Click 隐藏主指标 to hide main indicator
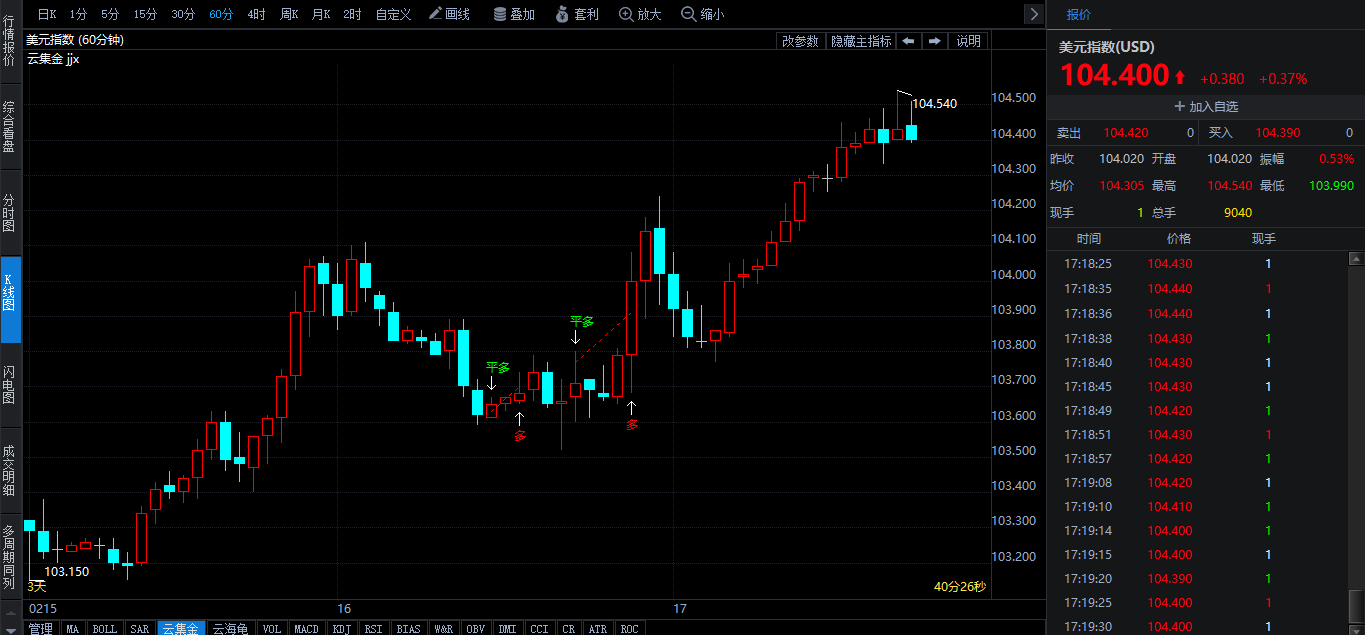The width and height of the screenshot is (1365, 635). [x=860, y=41]
